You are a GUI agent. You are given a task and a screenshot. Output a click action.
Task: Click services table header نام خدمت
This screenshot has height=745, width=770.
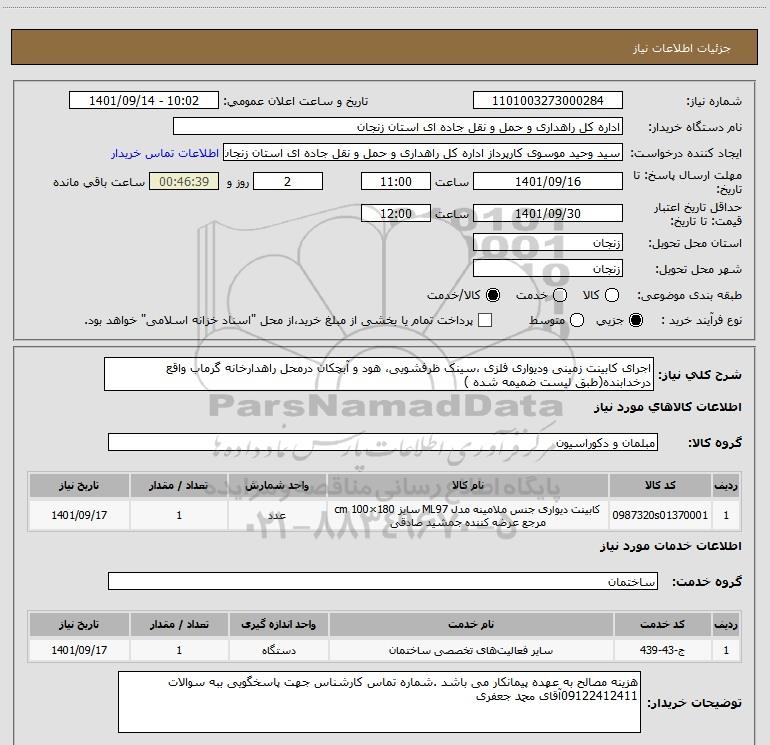point(470,624)
